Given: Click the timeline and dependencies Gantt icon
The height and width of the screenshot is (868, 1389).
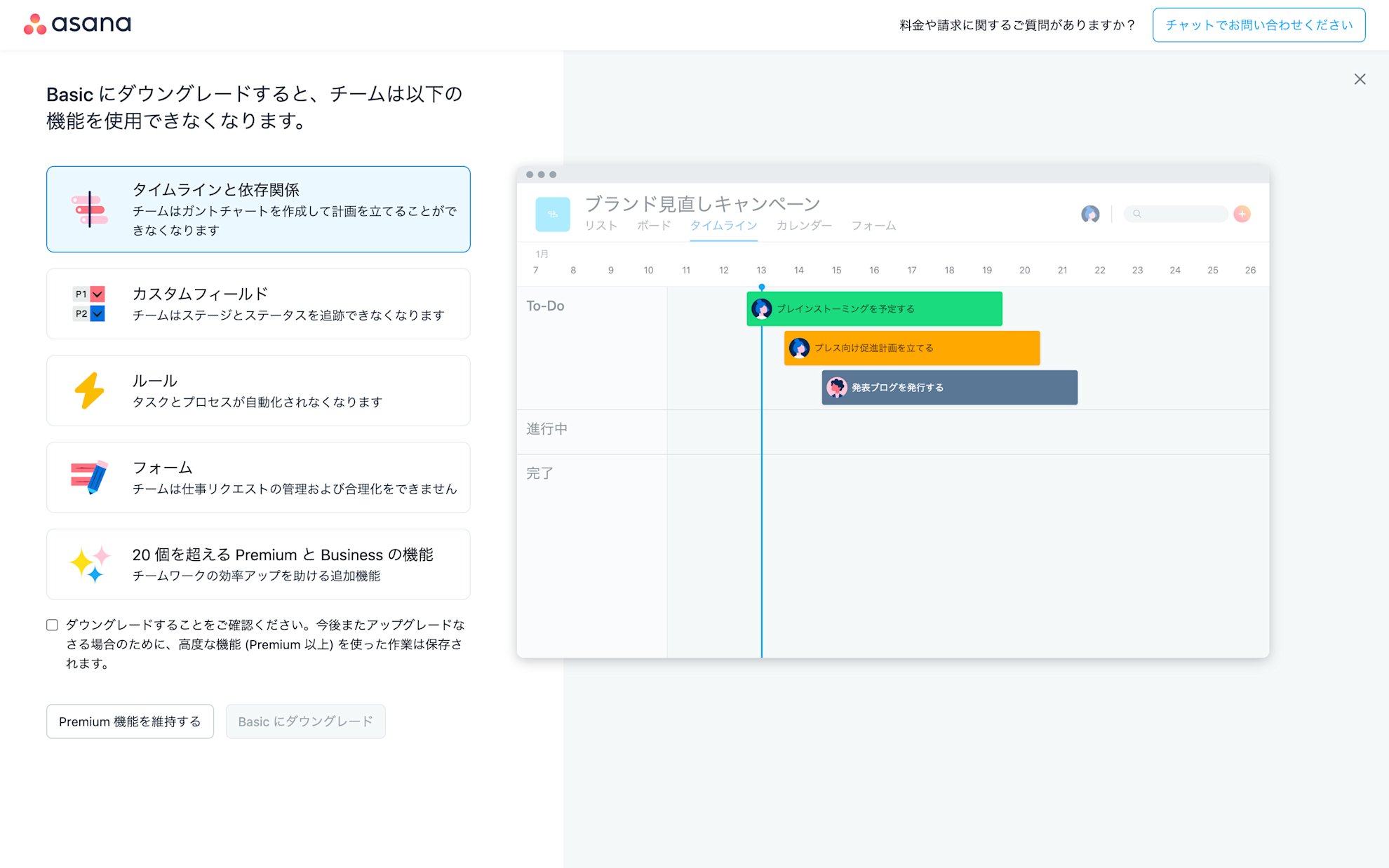Looking at the screenshot, I should pos(90,209).
